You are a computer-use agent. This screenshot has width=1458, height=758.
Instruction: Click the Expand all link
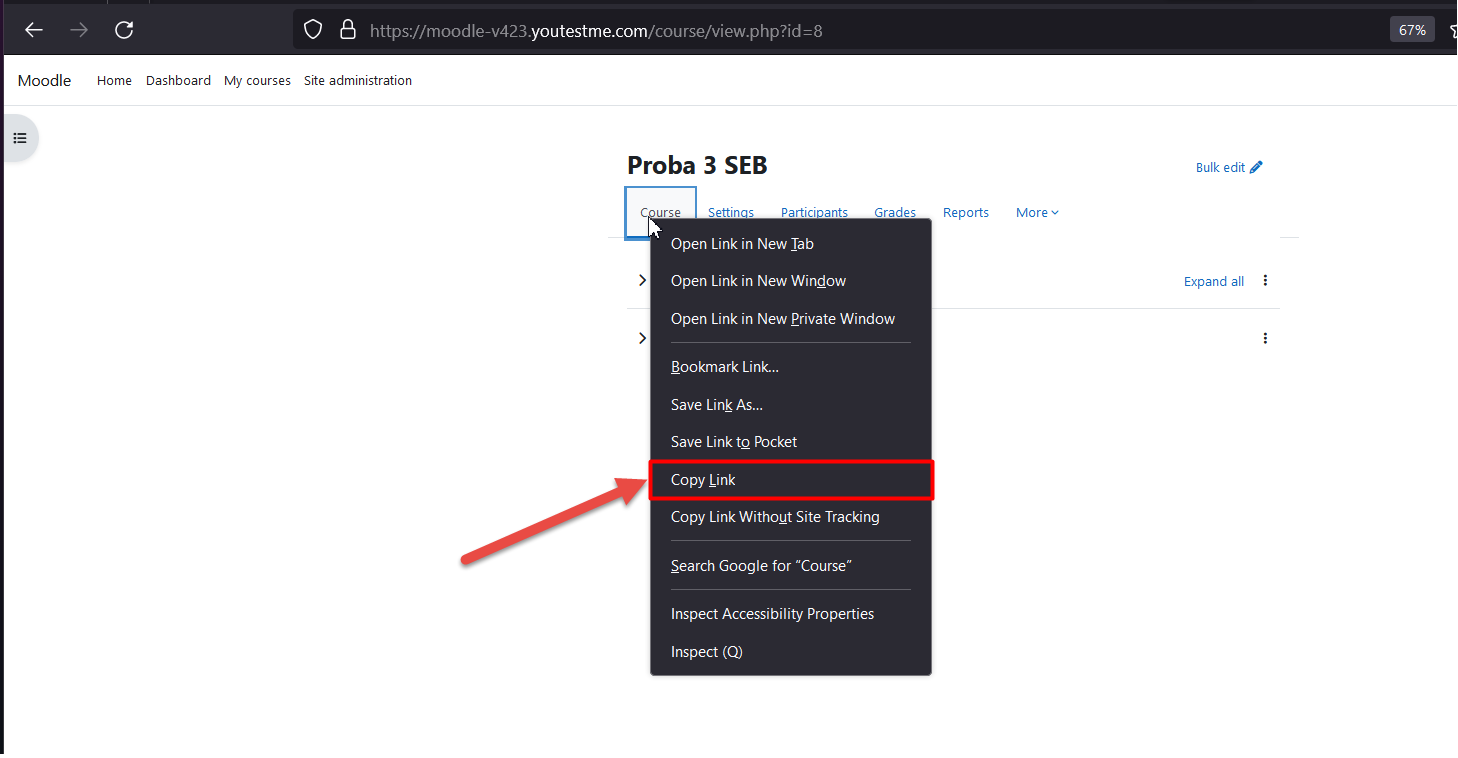coord(1213,281)
